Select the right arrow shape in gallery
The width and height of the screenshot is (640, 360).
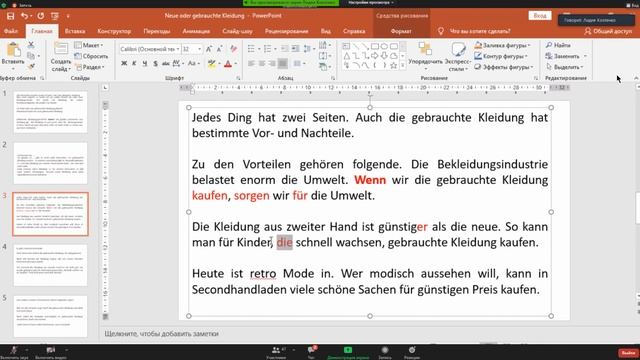(x=374, y=56)
